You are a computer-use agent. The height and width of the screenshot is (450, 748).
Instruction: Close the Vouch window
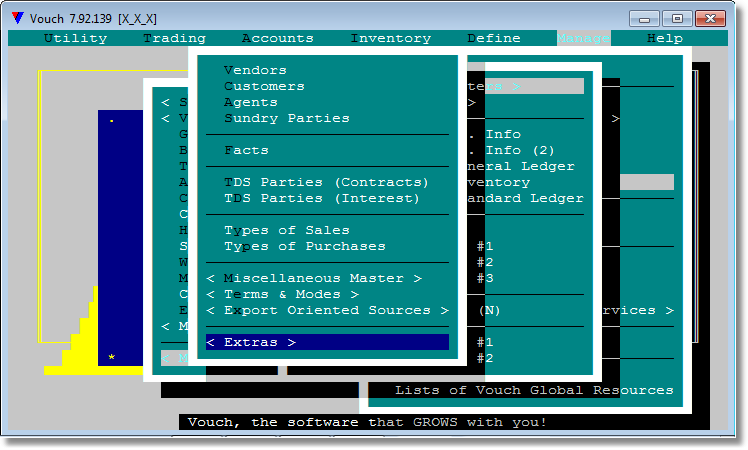[710, 19]
